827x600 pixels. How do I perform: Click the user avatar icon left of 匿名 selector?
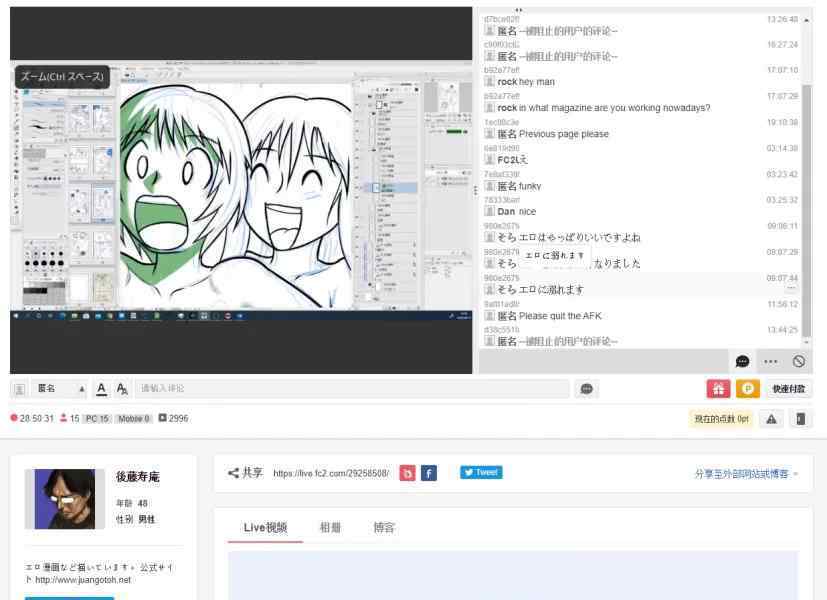tap(20, 389)
